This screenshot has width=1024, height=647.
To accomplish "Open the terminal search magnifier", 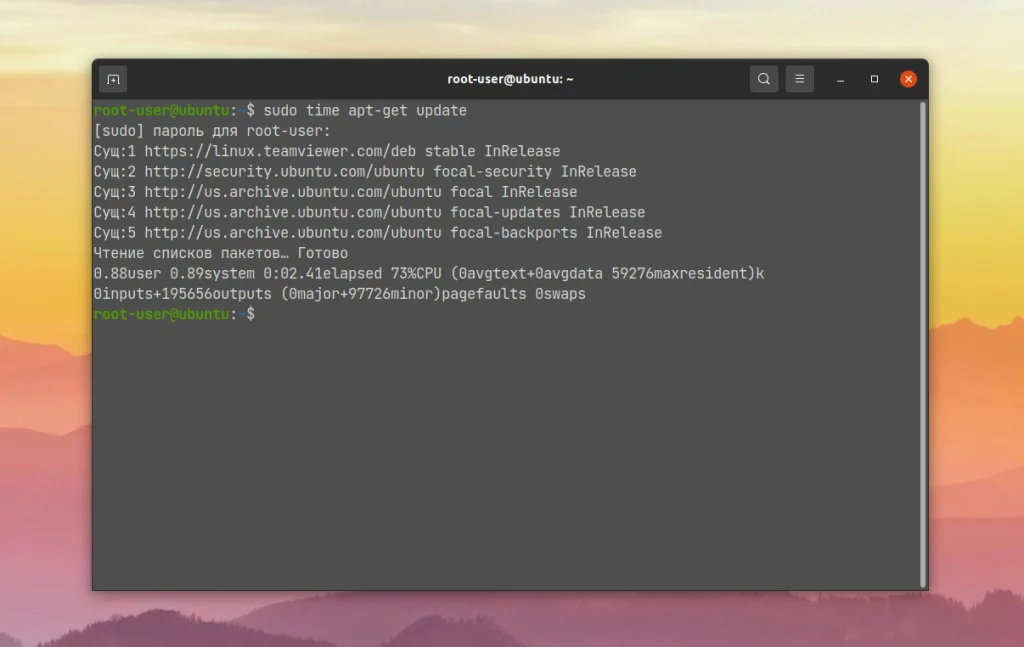I will [763, 78].
